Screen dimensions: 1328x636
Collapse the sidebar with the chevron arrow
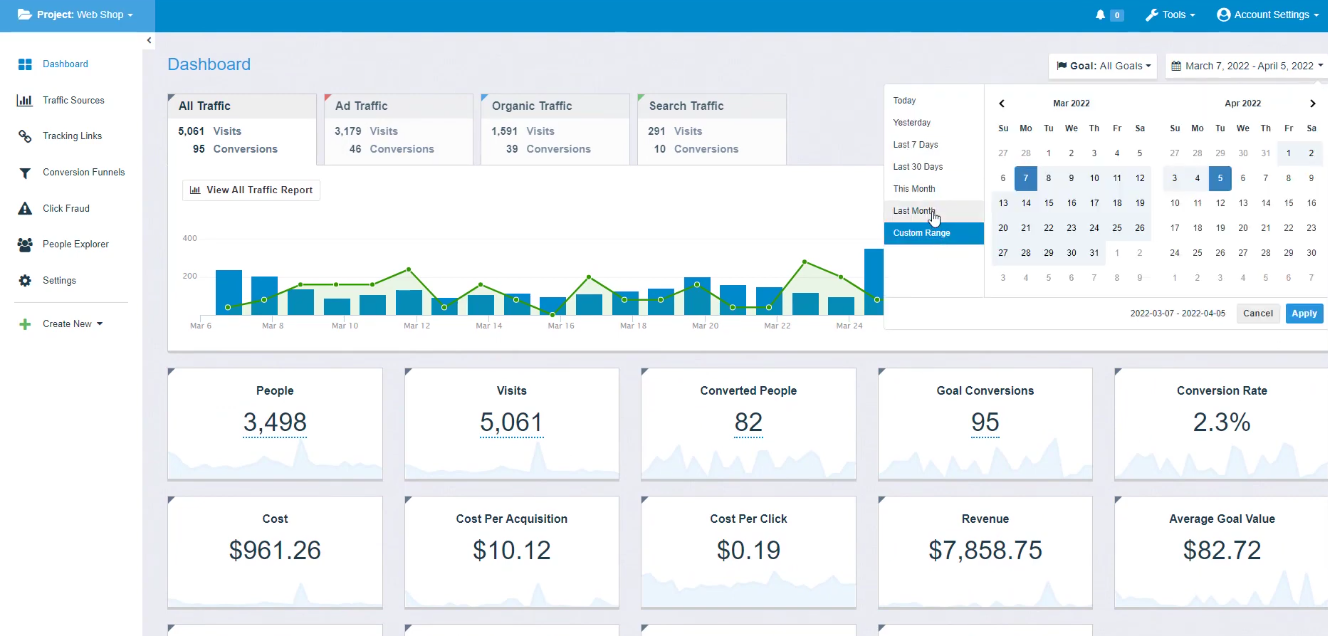pos(149,40)
